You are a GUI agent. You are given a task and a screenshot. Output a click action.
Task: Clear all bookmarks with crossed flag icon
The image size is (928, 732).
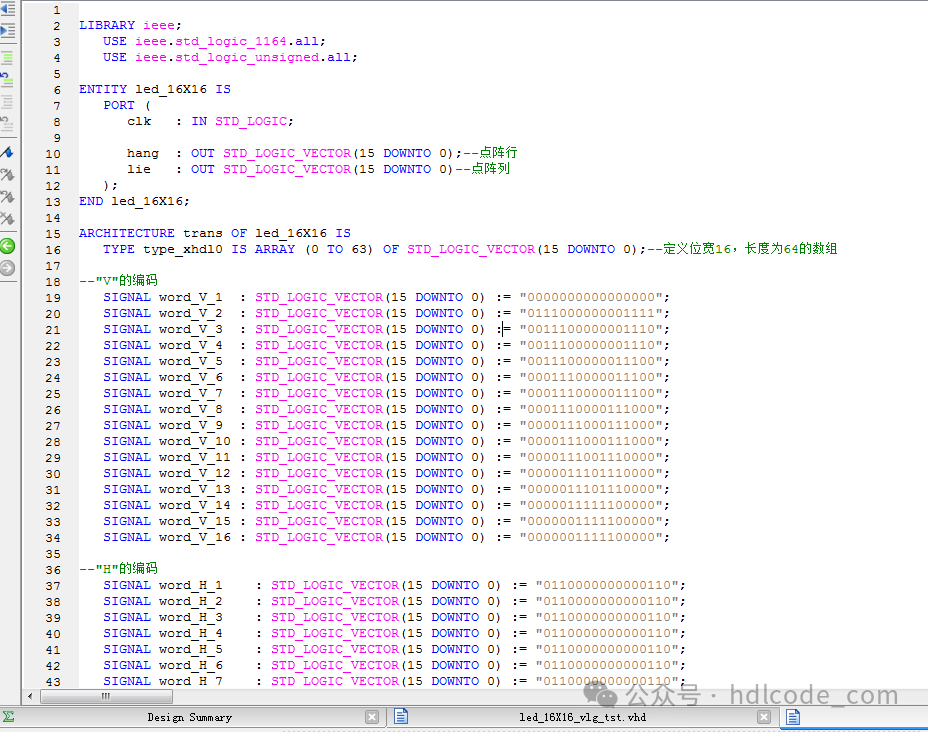pos(7,218)
